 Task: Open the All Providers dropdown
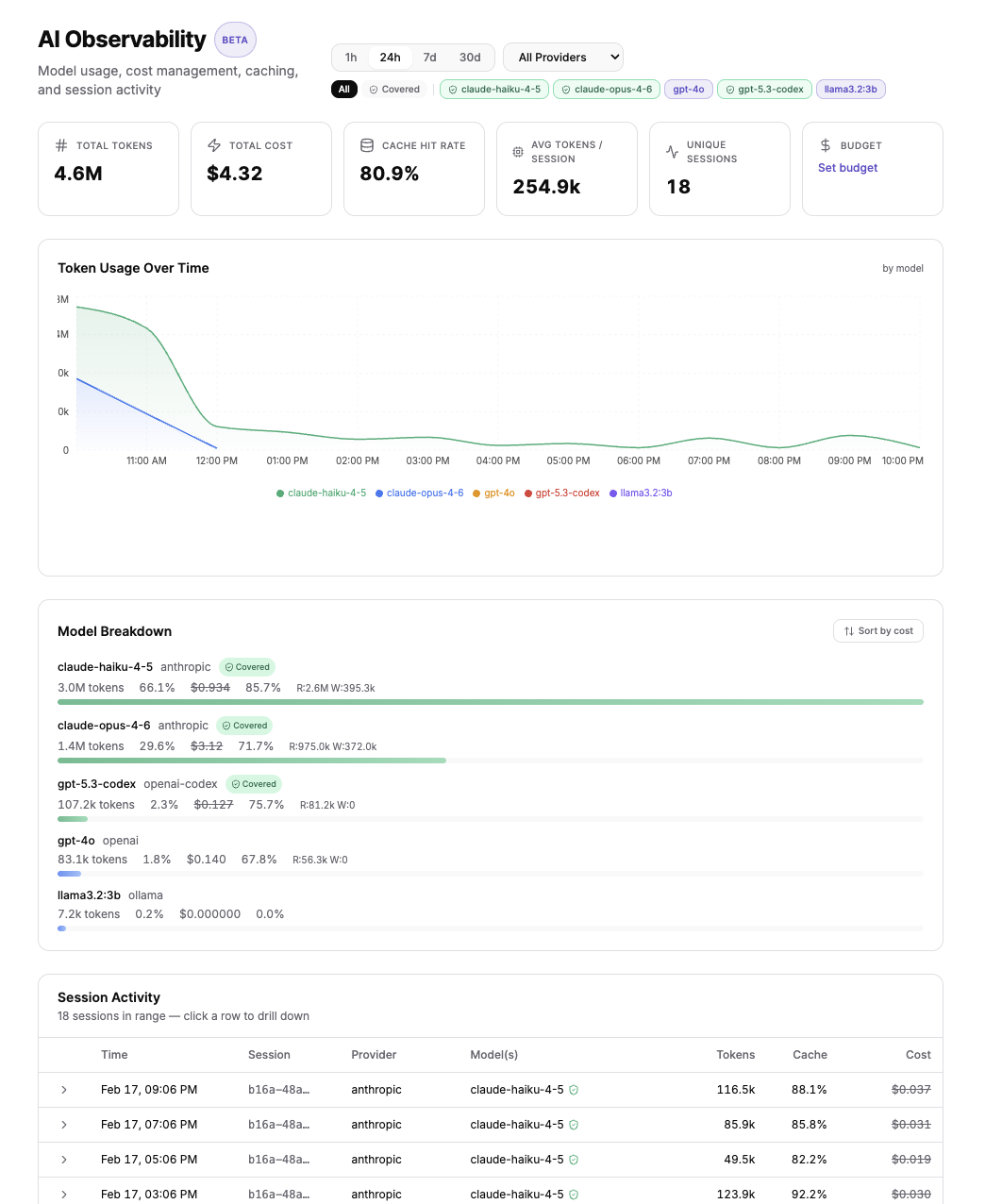point(562,57)
